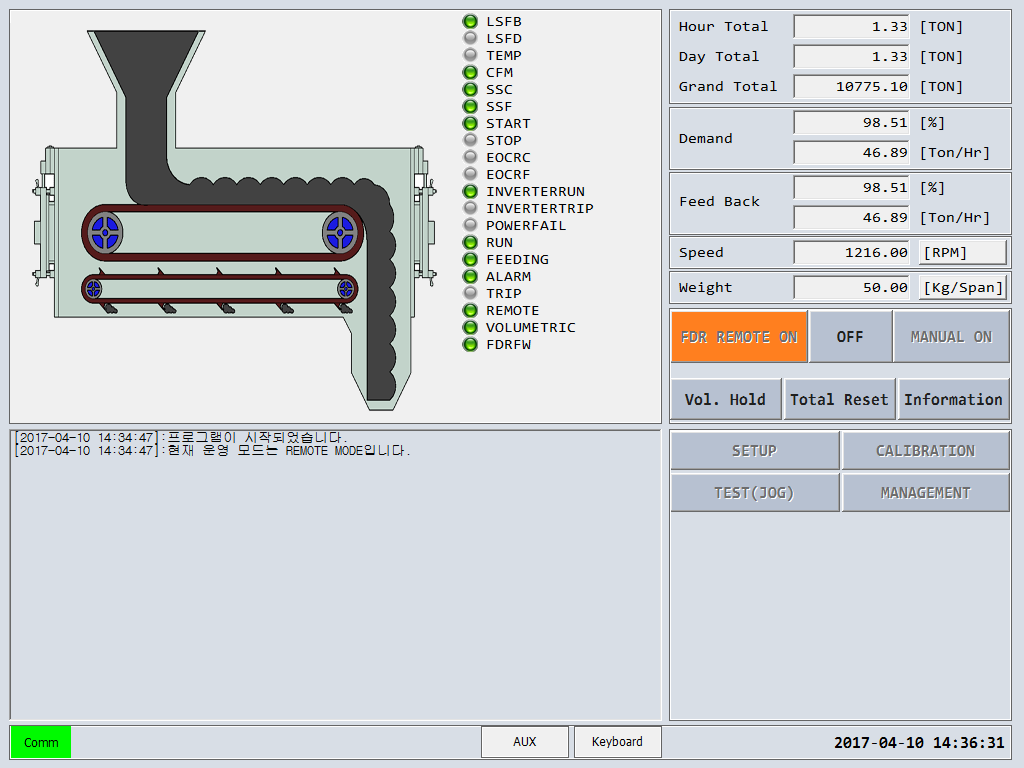The image size is (1024, 768).
Task: Click the large blue right belt pulley
Action: point(339,235)
